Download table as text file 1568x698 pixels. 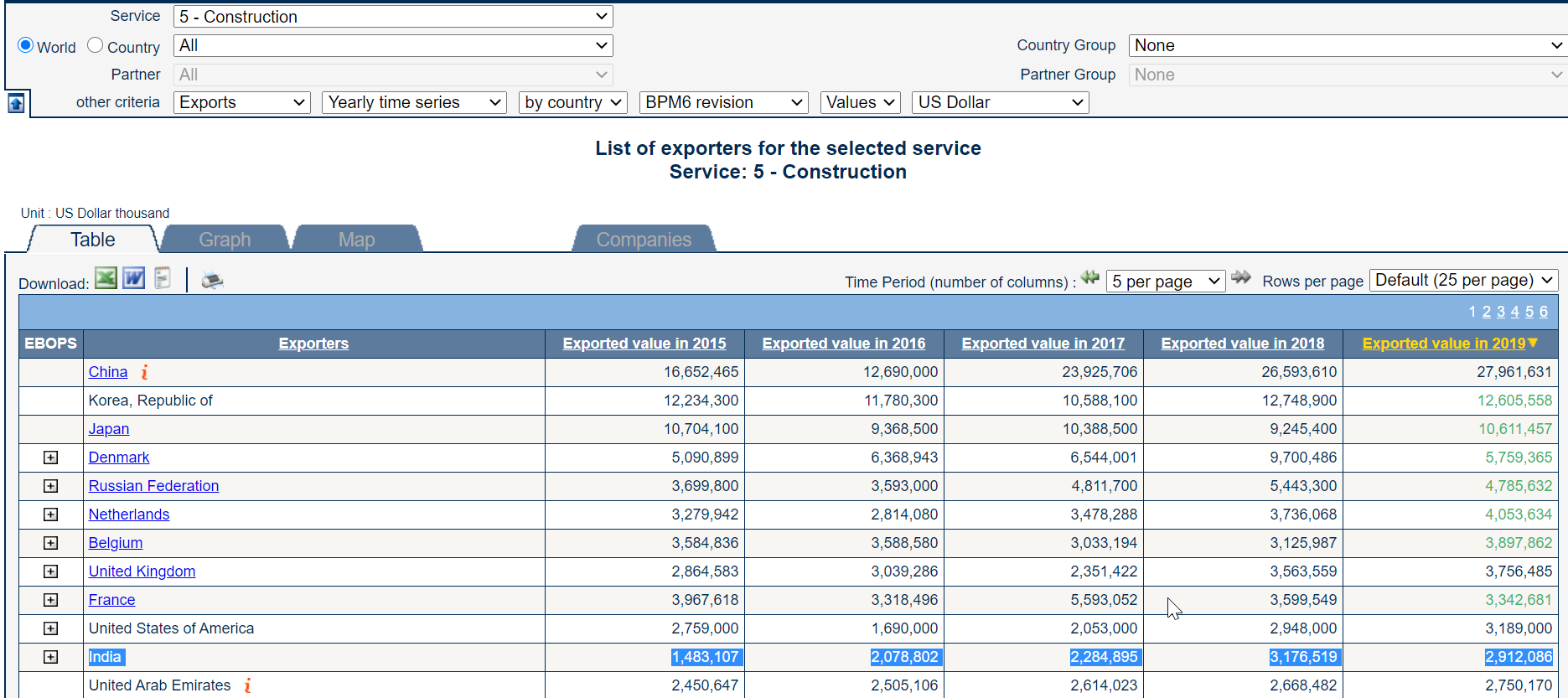coord(163,278)
